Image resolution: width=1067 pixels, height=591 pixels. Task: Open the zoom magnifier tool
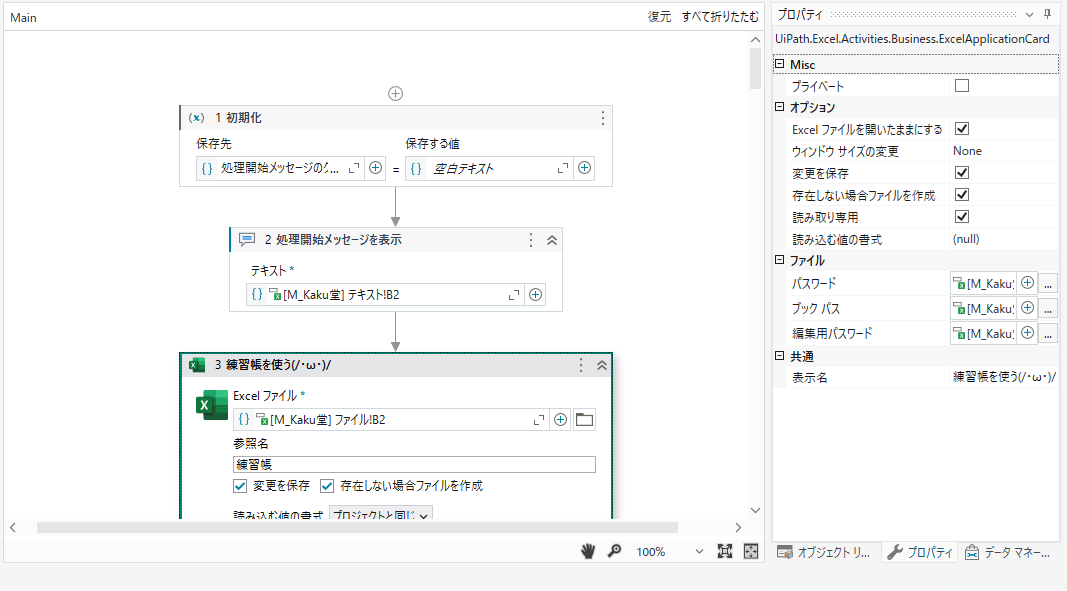click(x=614, y=551)
